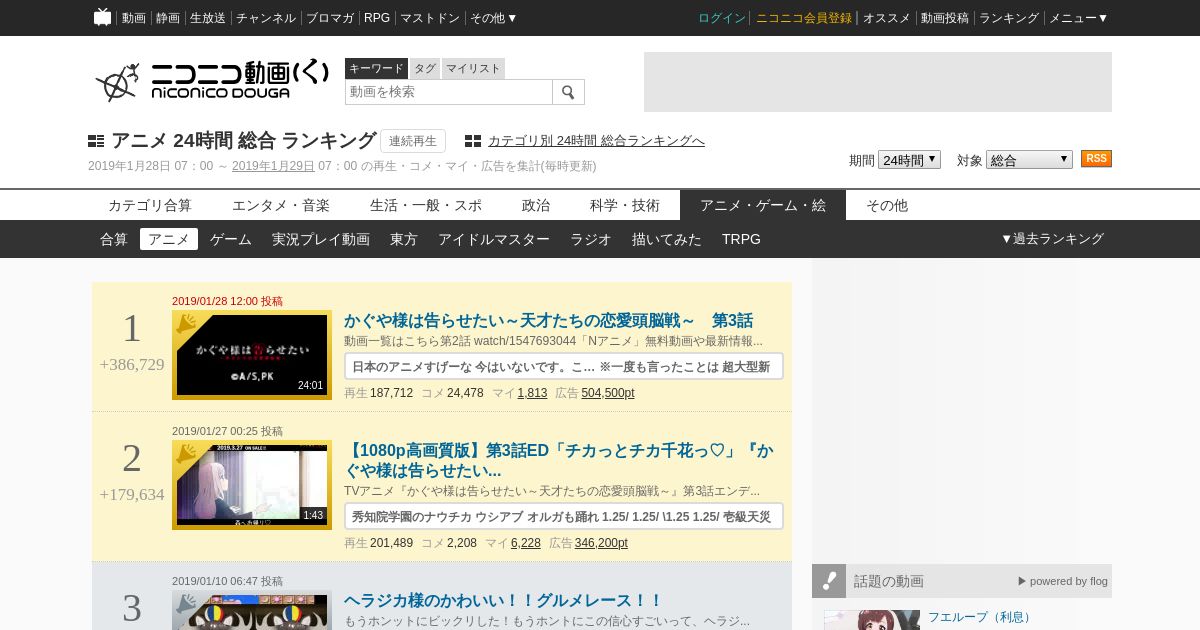Click the ログイン link
The image size is (1200, 630).
(x=721, y=18)
